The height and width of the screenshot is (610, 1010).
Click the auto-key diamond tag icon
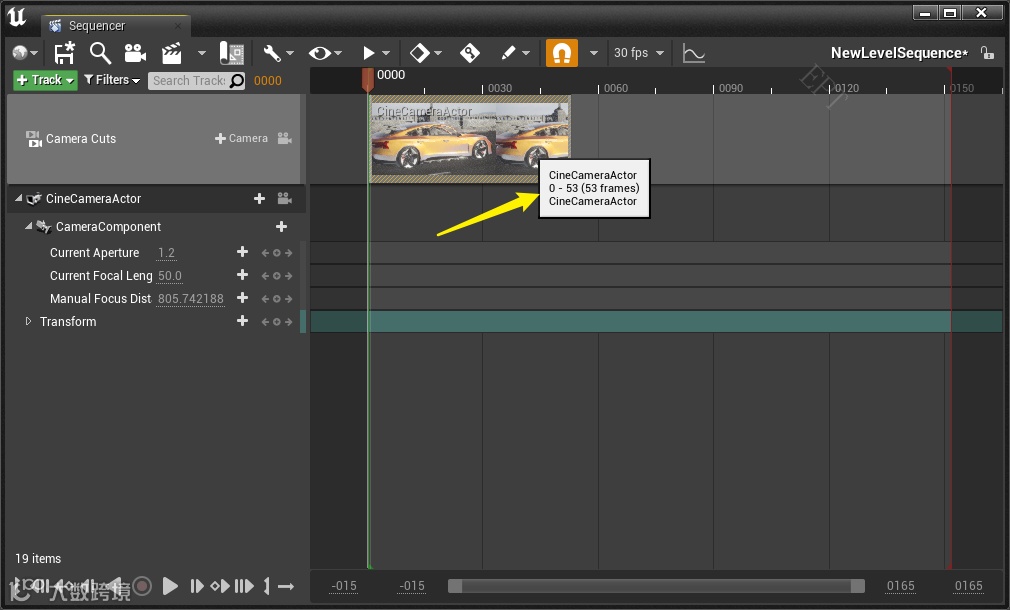click(469, 53)
